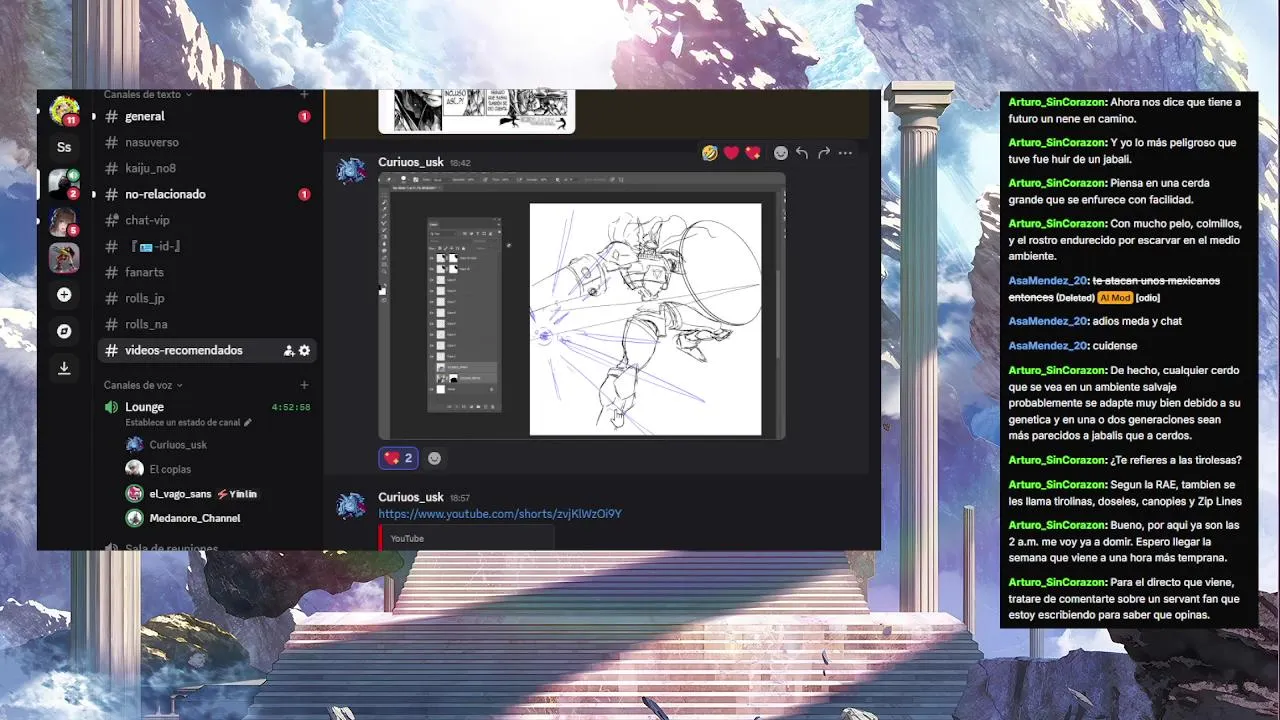Open the message more options ellipsis
1280x720 pixels.
click(x=845, y=153)
